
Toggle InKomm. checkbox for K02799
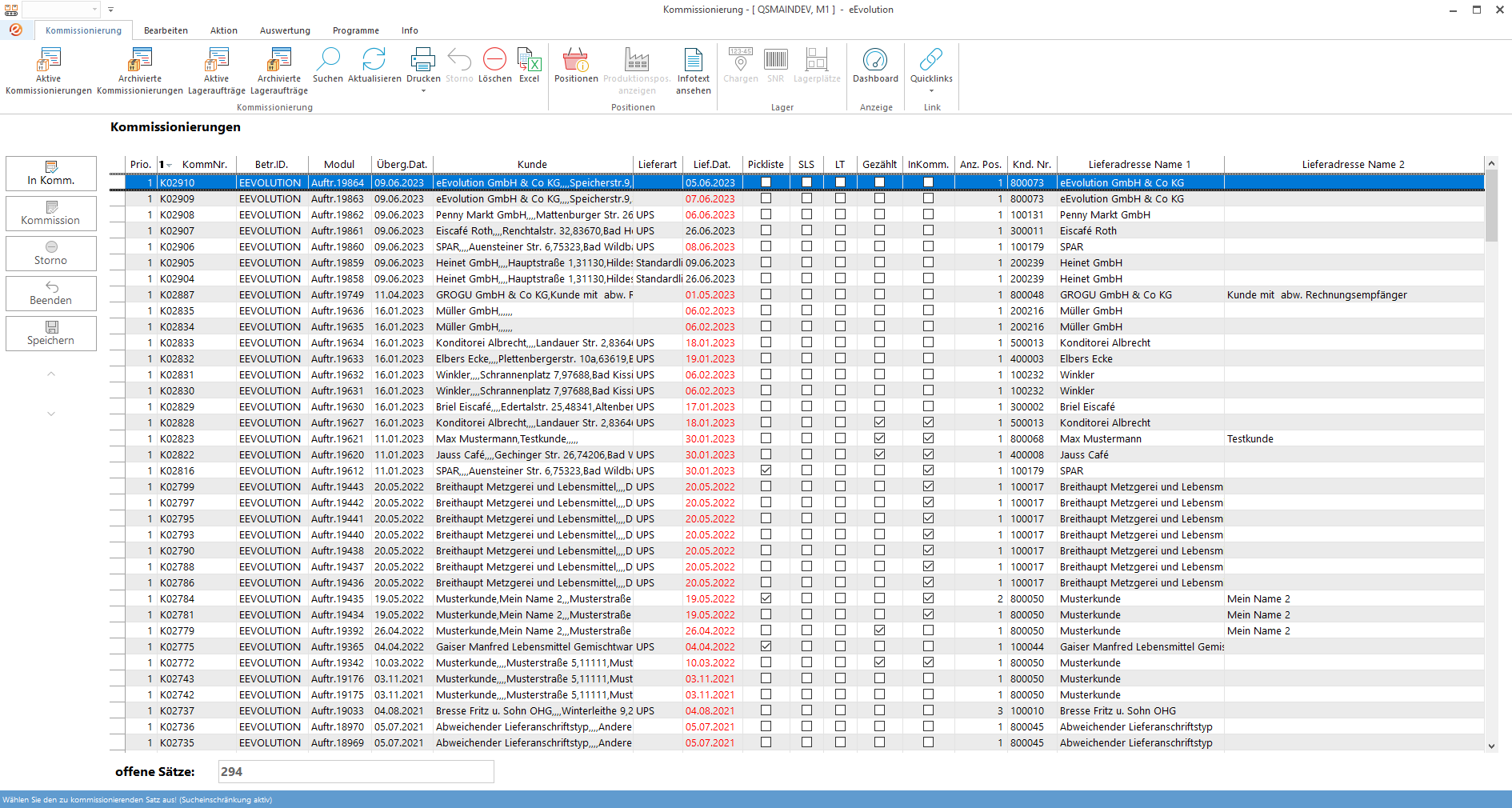928,486
